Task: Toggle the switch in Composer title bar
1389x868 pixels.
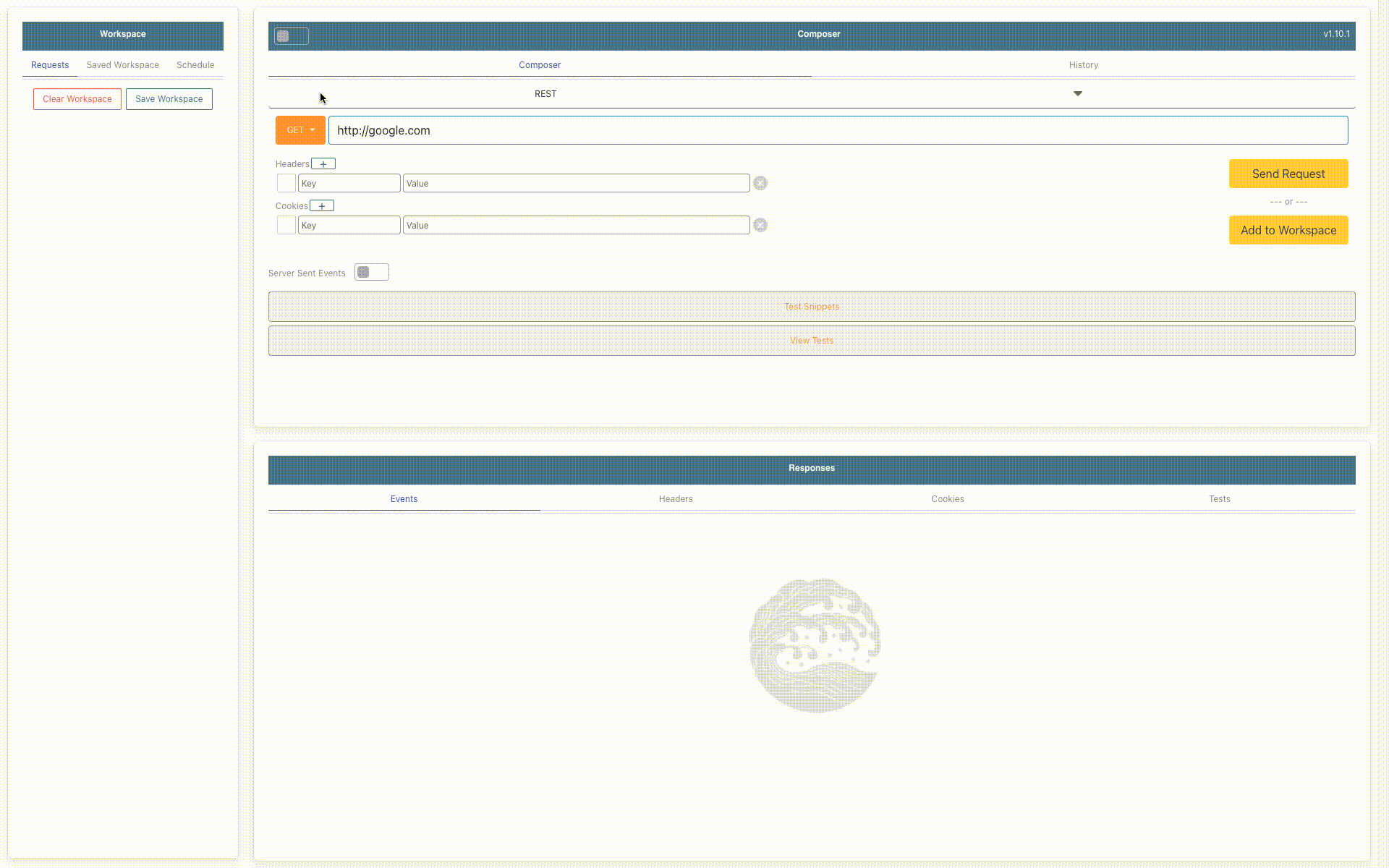Action: (291, 36)
